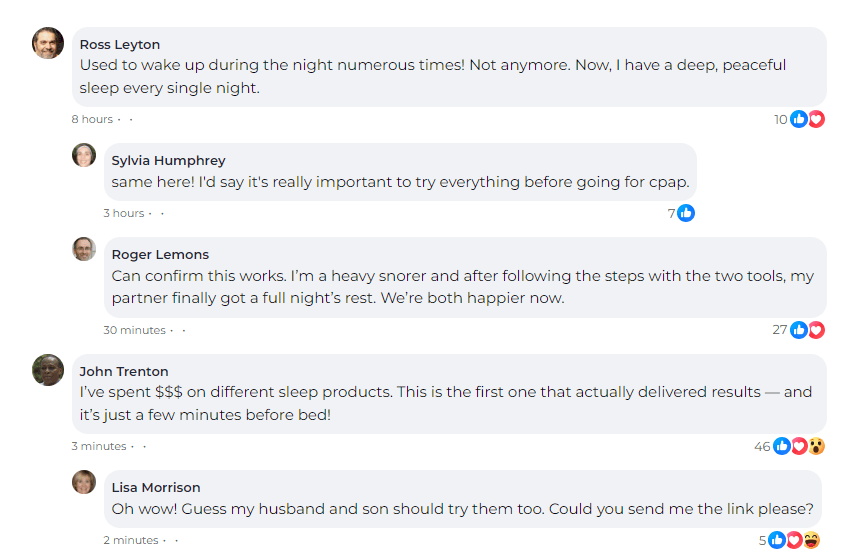851x552 pixels.
Task: Click the like icon on Sylvia Humphrey's reply
Action: 686,213
